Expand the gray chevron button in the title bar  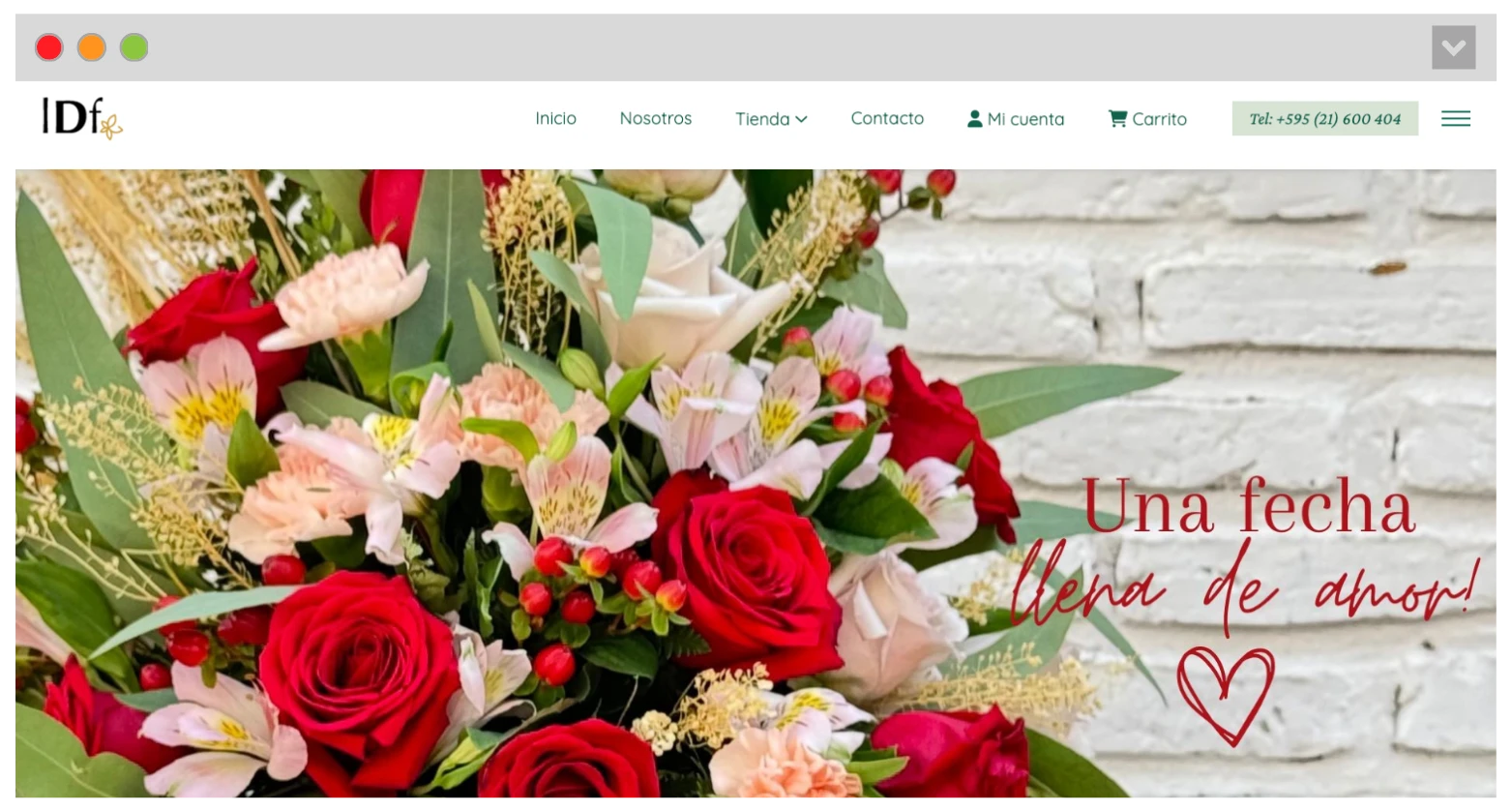(1453, 47)
